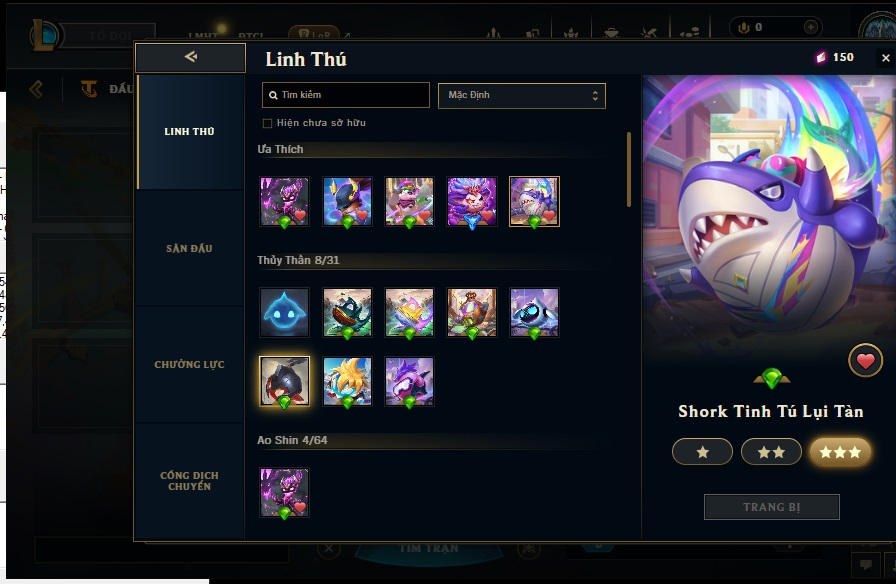Select the two-star tier button

click(x=771, y=452)
